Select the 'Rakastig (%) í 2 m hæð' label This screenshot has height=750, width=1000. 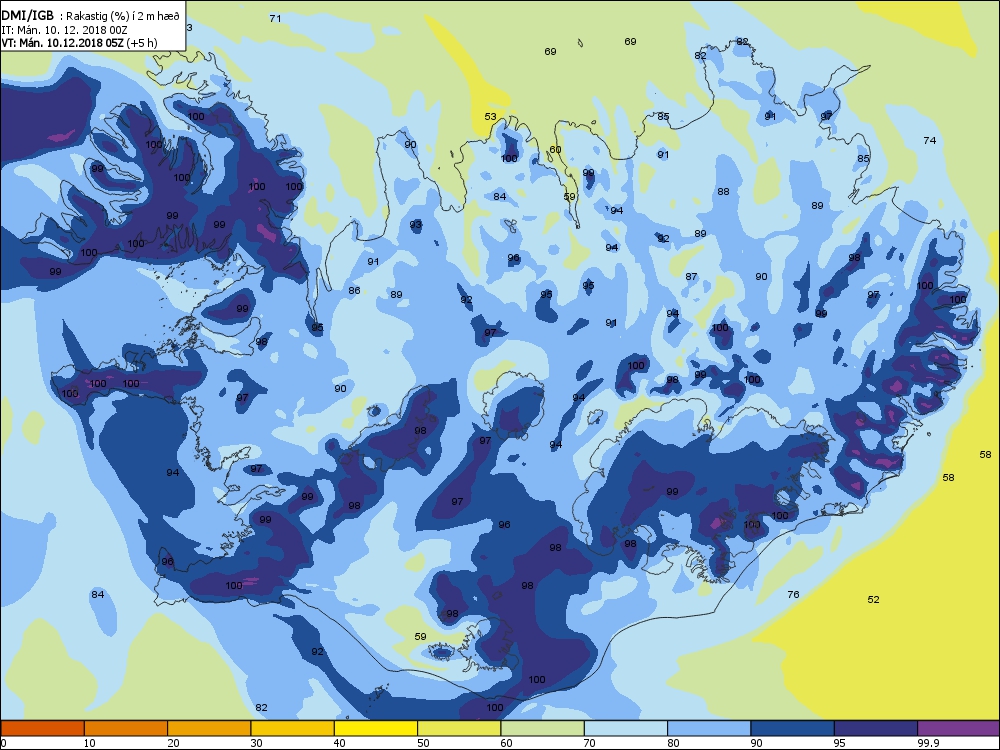(x=123, y=17)
